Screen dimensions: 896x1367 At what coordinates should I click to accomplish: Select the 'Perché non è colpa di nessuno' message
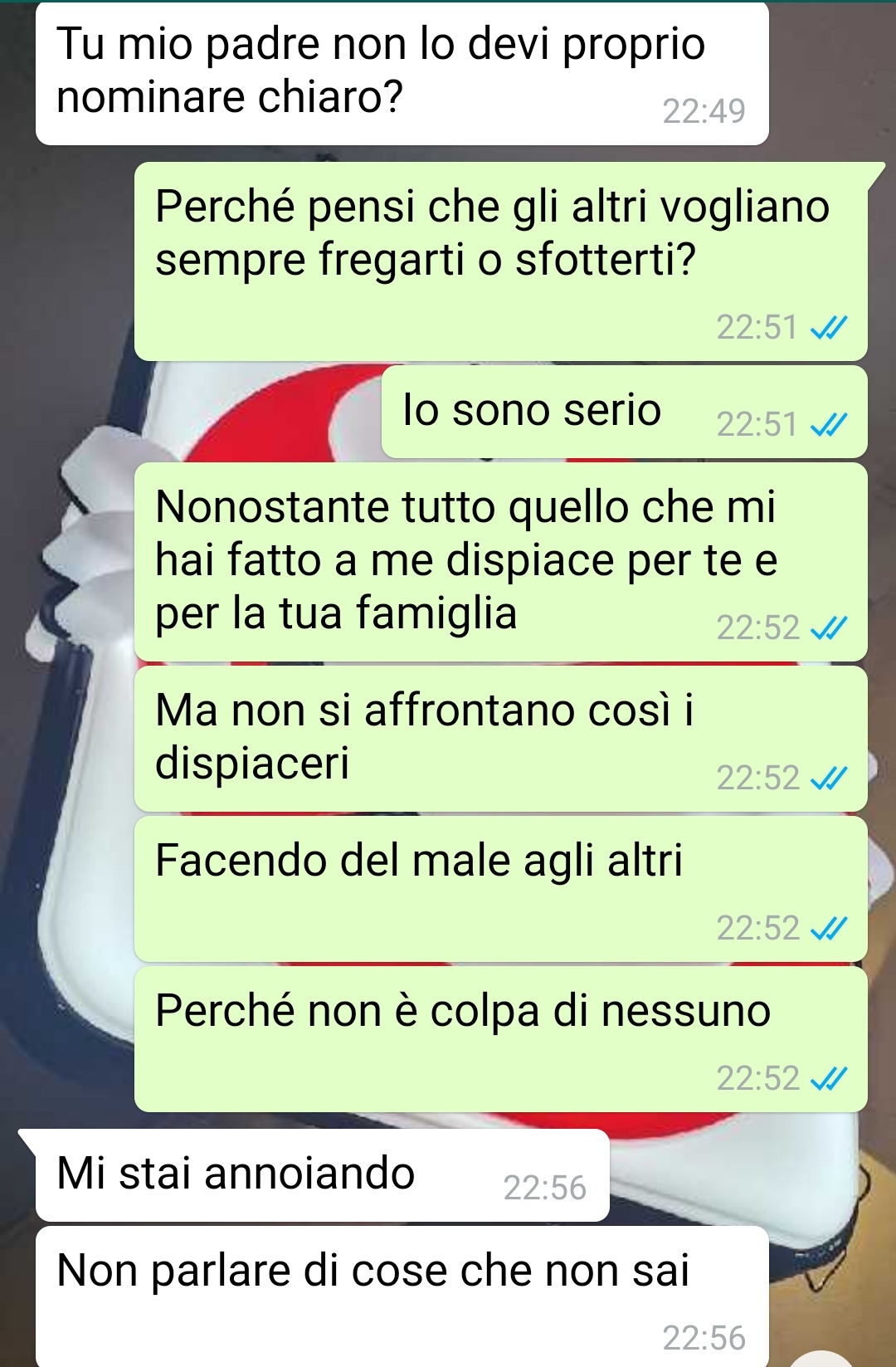point(501,1039)
